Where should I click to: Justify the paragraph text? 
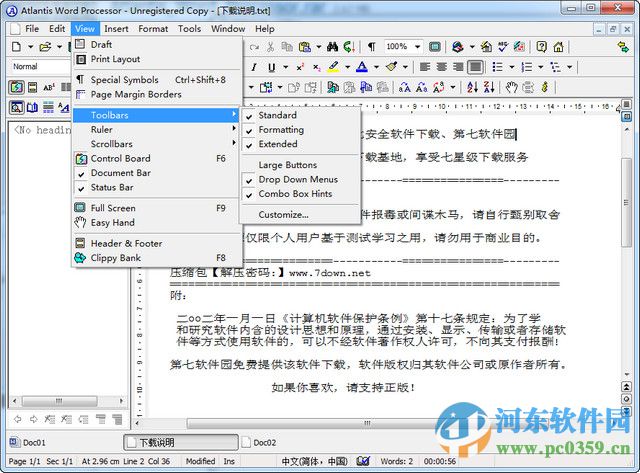(x=476, y=67)
